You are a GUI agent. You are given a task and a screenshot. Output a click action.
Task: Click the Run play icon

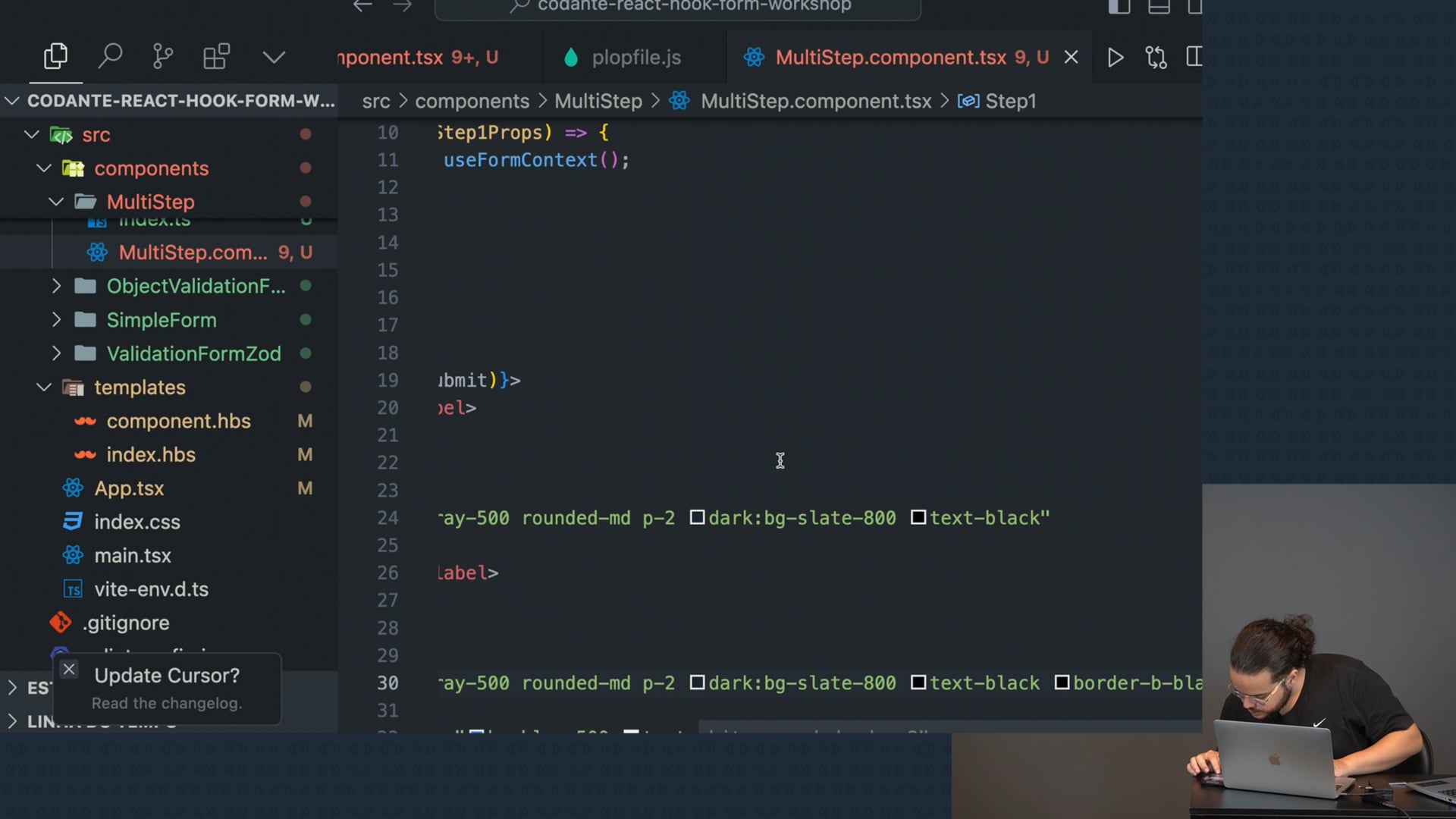[1115, 58]
